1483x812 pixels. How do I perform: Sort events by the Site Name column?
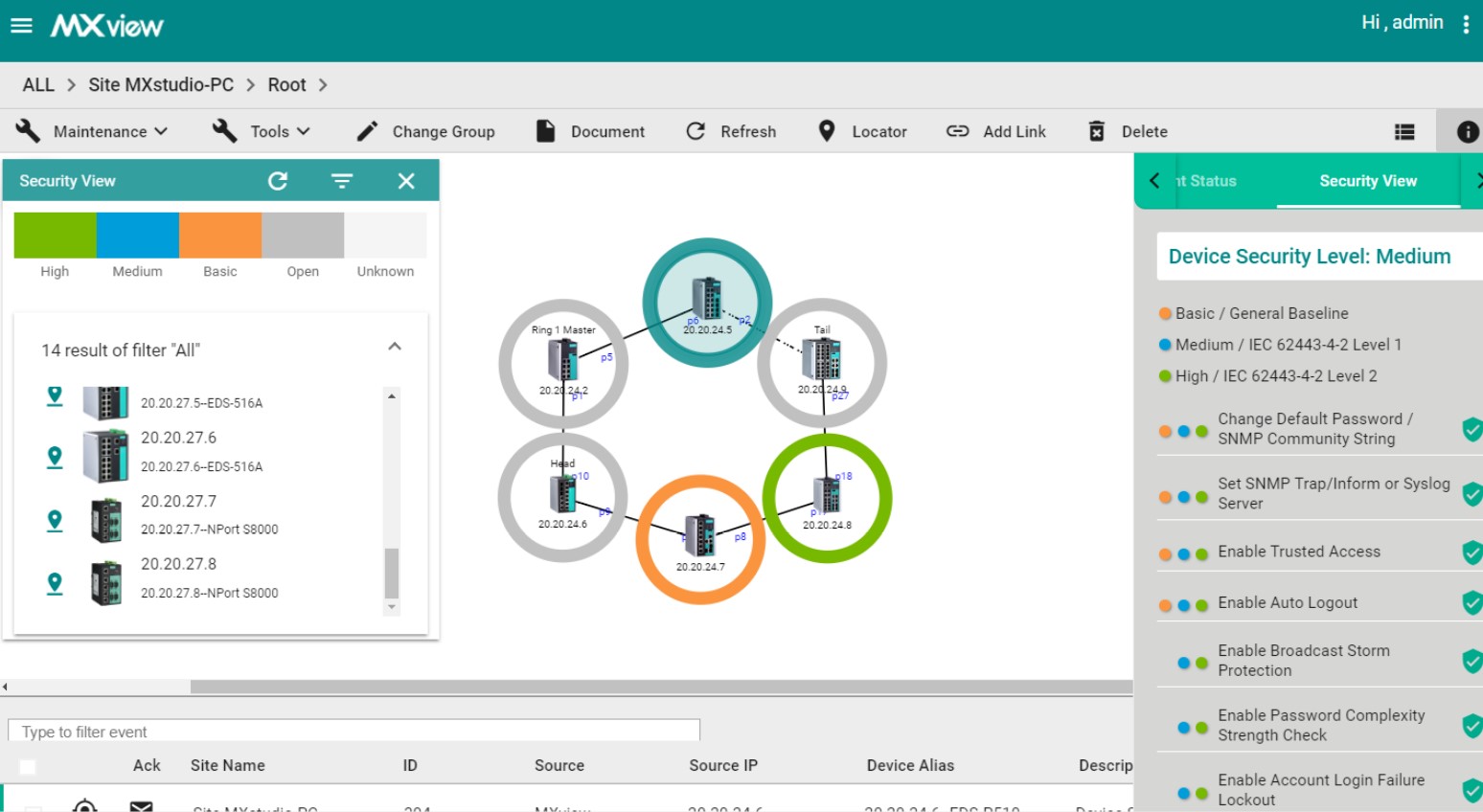227,765
